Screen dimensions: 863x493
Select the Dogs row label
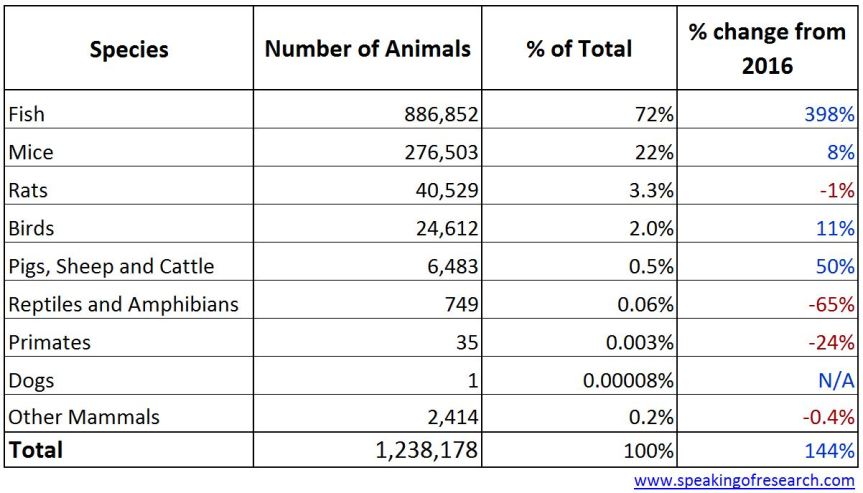pyautogui.click(x=31, y=380)
